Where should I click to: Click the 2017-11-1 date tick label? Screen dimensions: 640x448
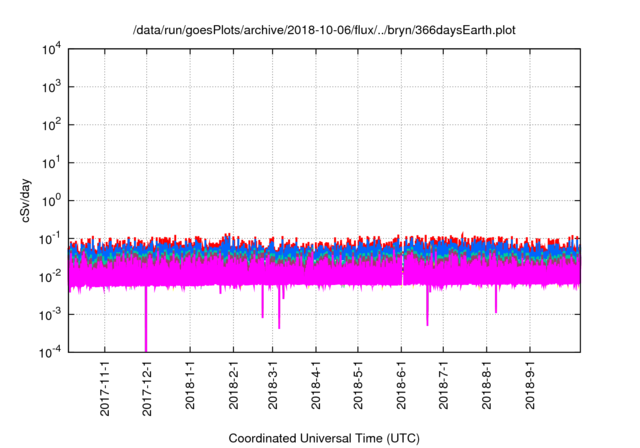(106, 386)
